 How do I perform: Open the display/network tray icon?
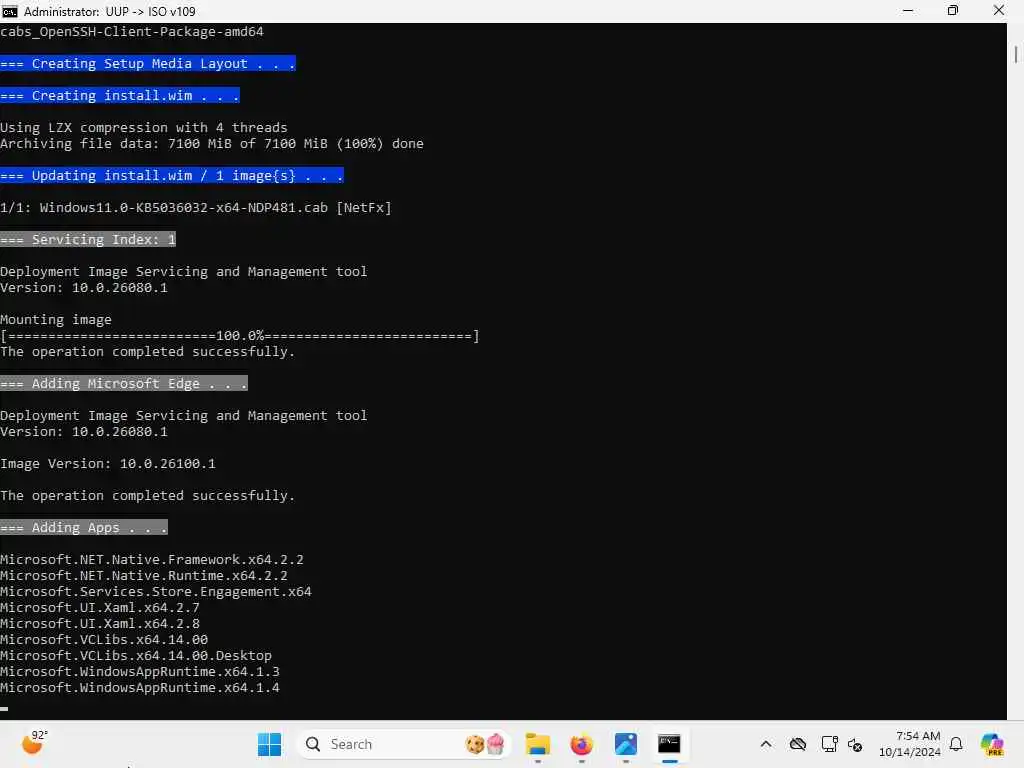point(829,744)
